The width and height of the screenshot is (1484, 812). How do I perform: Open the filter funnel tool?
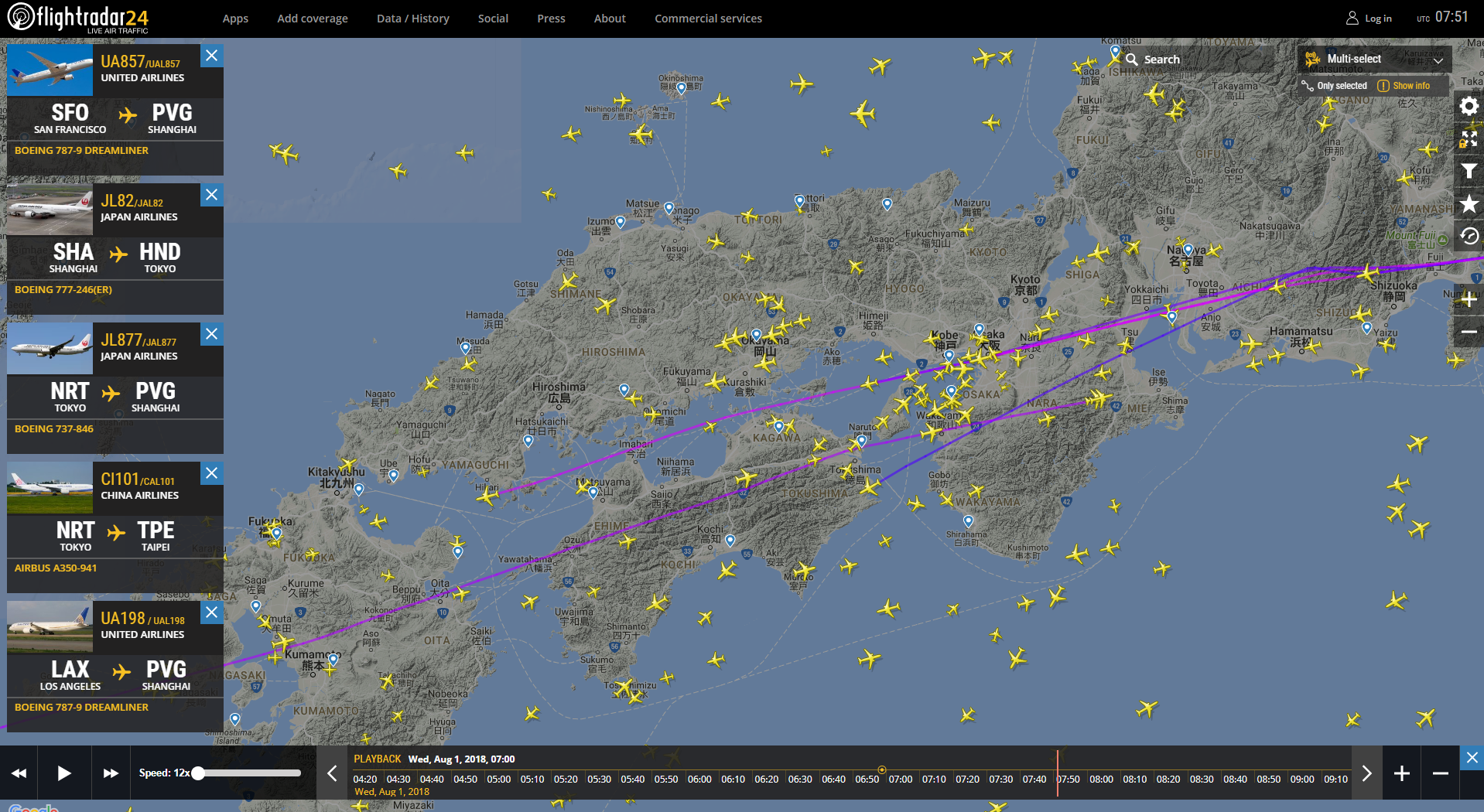[x=1469, y=172]
